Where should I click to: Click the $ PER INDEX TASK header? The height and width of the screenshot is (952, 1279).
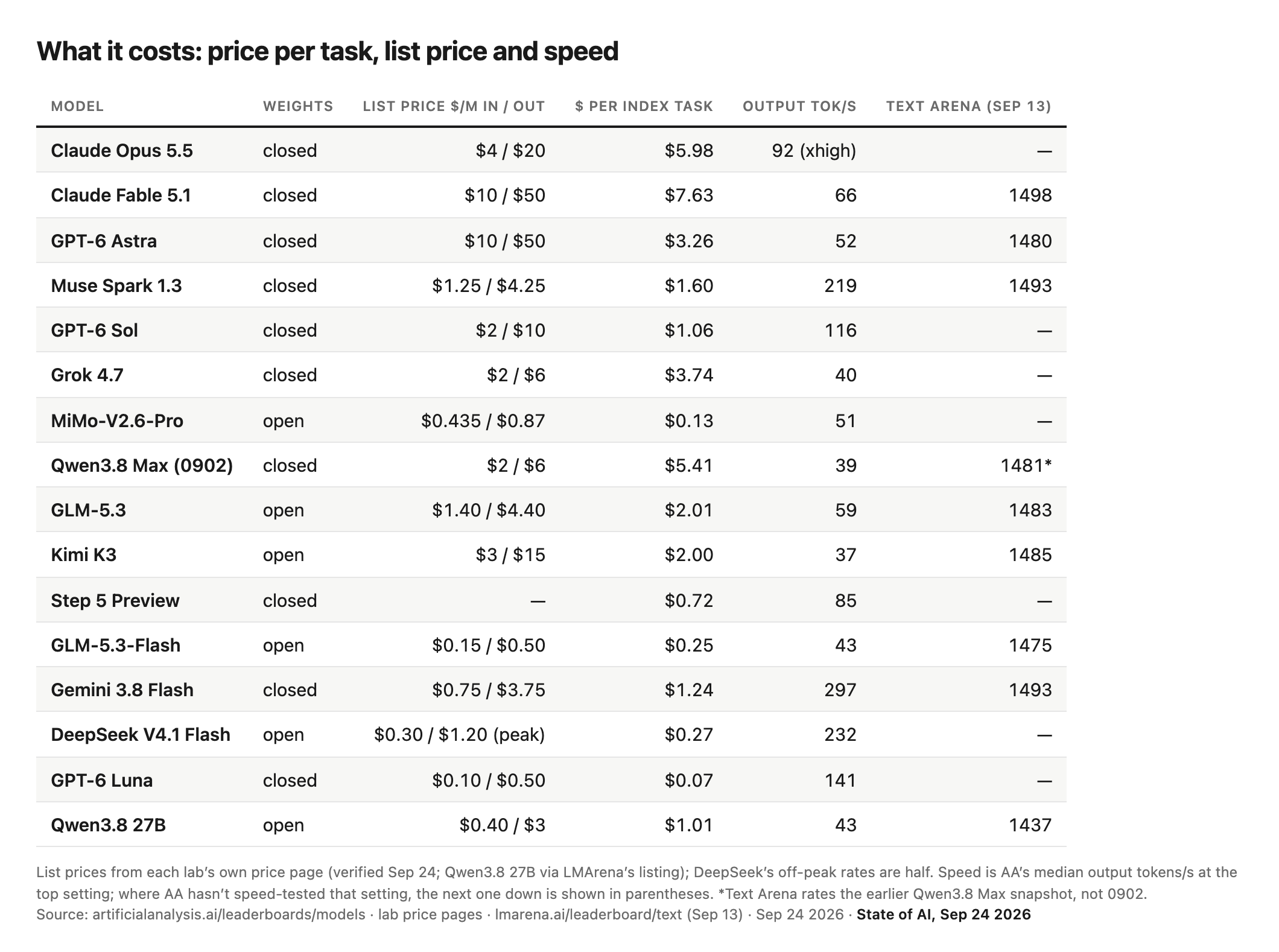tap(644, 106)
